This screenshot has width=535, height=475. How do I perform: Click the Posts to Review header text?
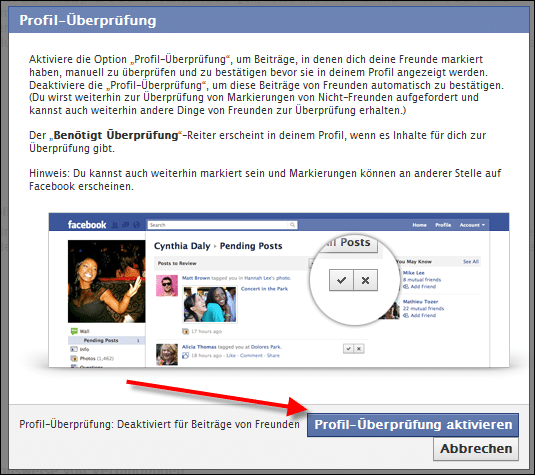point(177,263)
